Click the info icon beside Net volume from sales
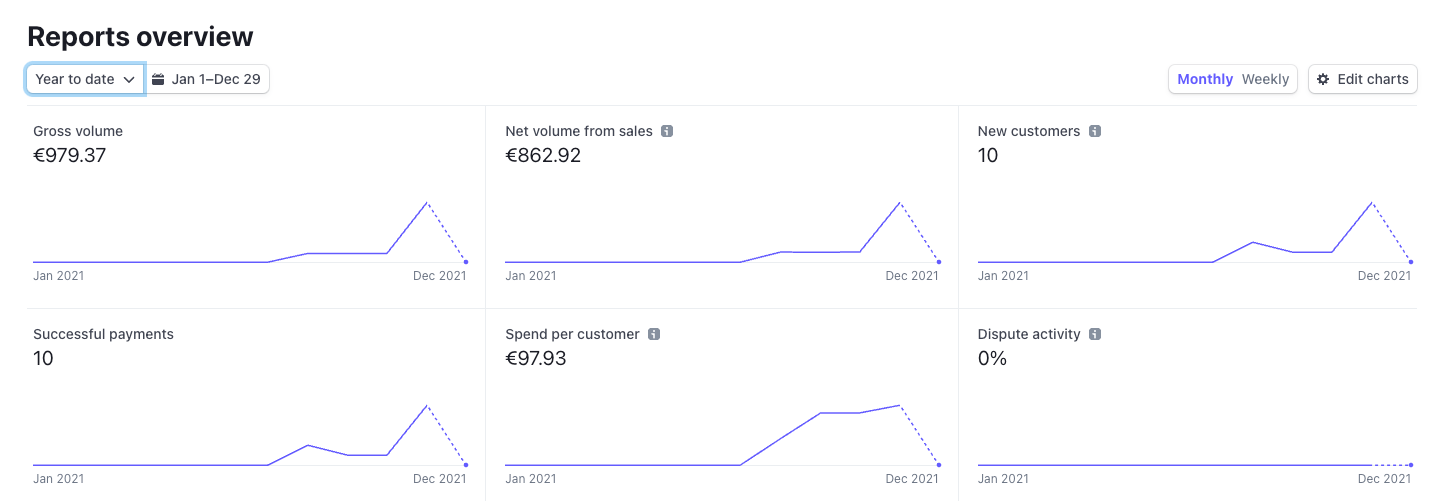 coord(667,131)
